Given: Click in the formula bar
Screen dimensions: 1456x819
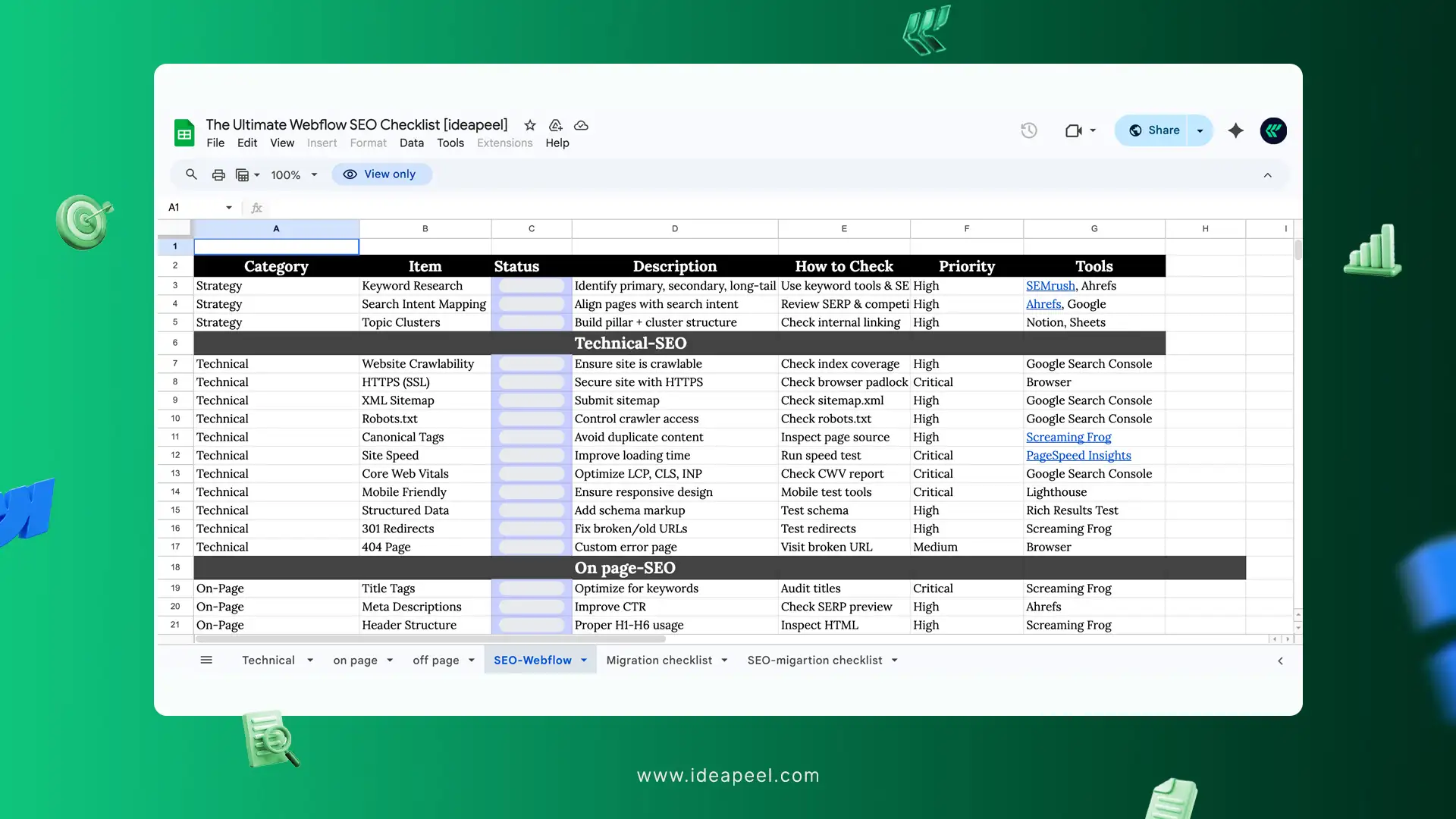Looking at the screenshot, I should pyautogui.click(x=531, y=207).
